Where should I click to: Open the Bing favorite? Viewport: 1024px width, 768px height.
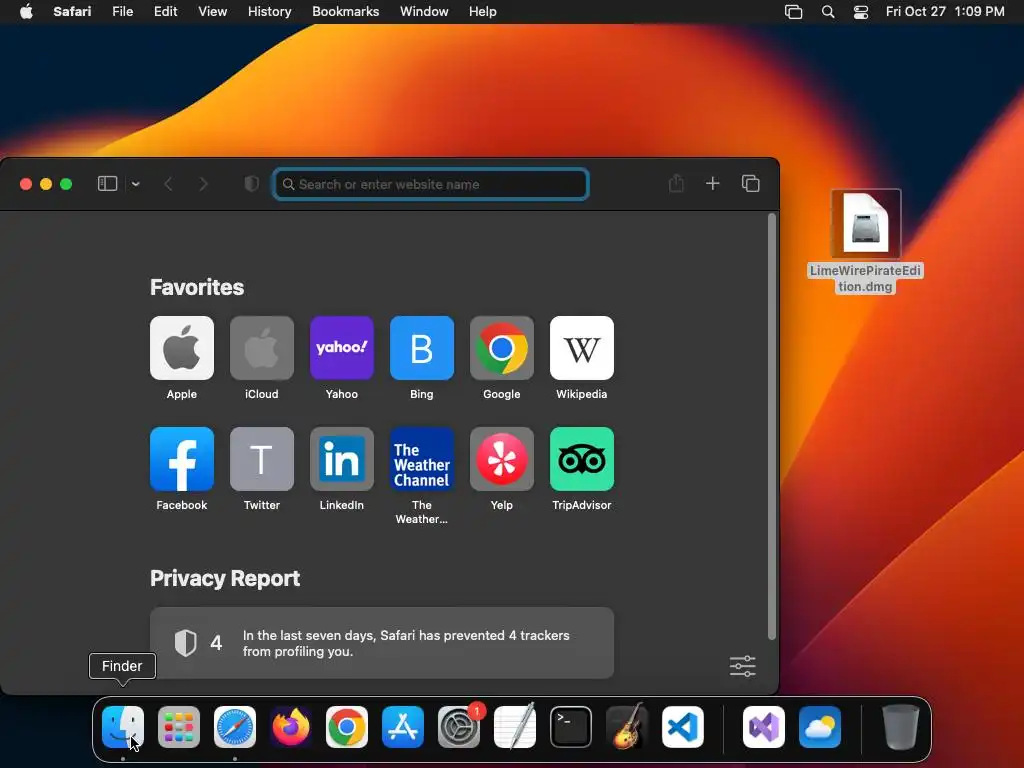[x=422, y=348]
